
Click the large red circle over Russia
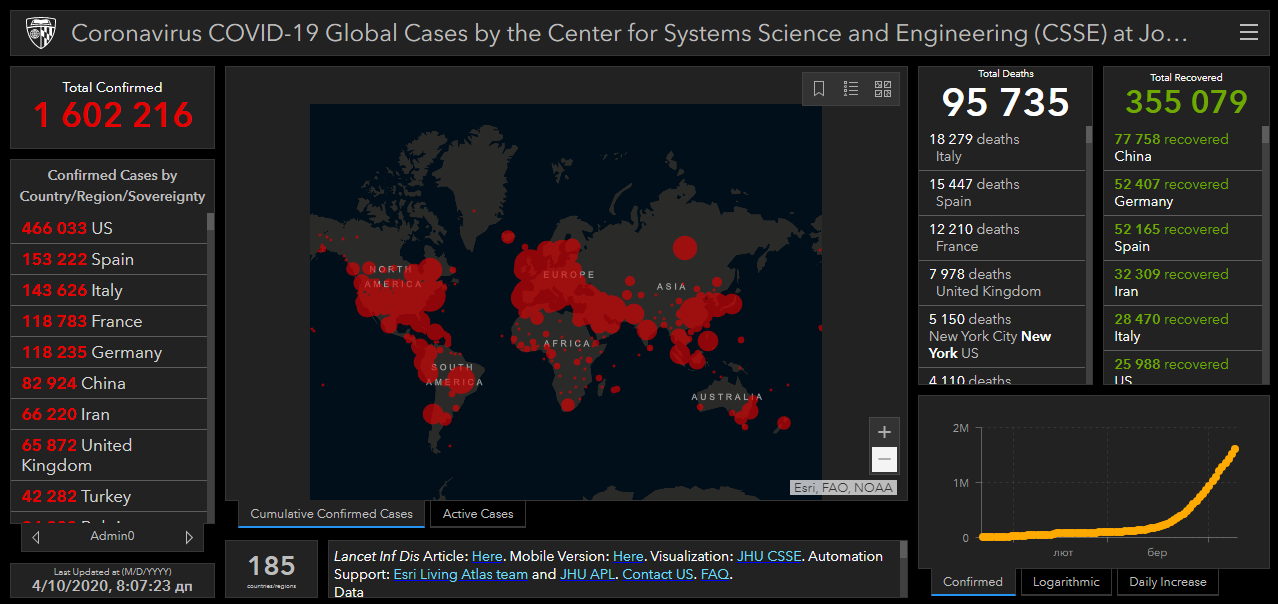[x=685, y=248]
